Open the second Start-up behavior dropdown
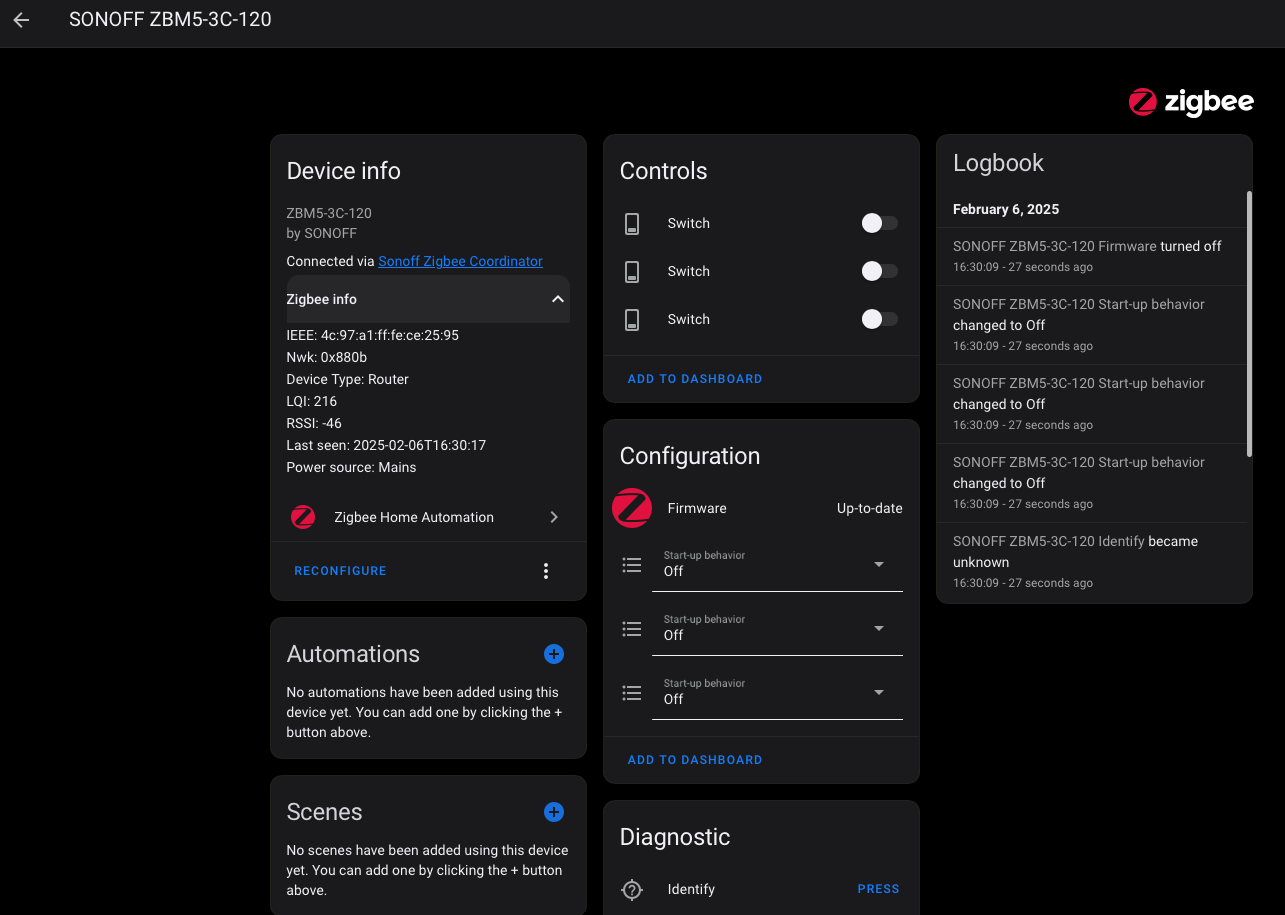This screenshot has width=1285, height=915. click(x=777, y=630)
